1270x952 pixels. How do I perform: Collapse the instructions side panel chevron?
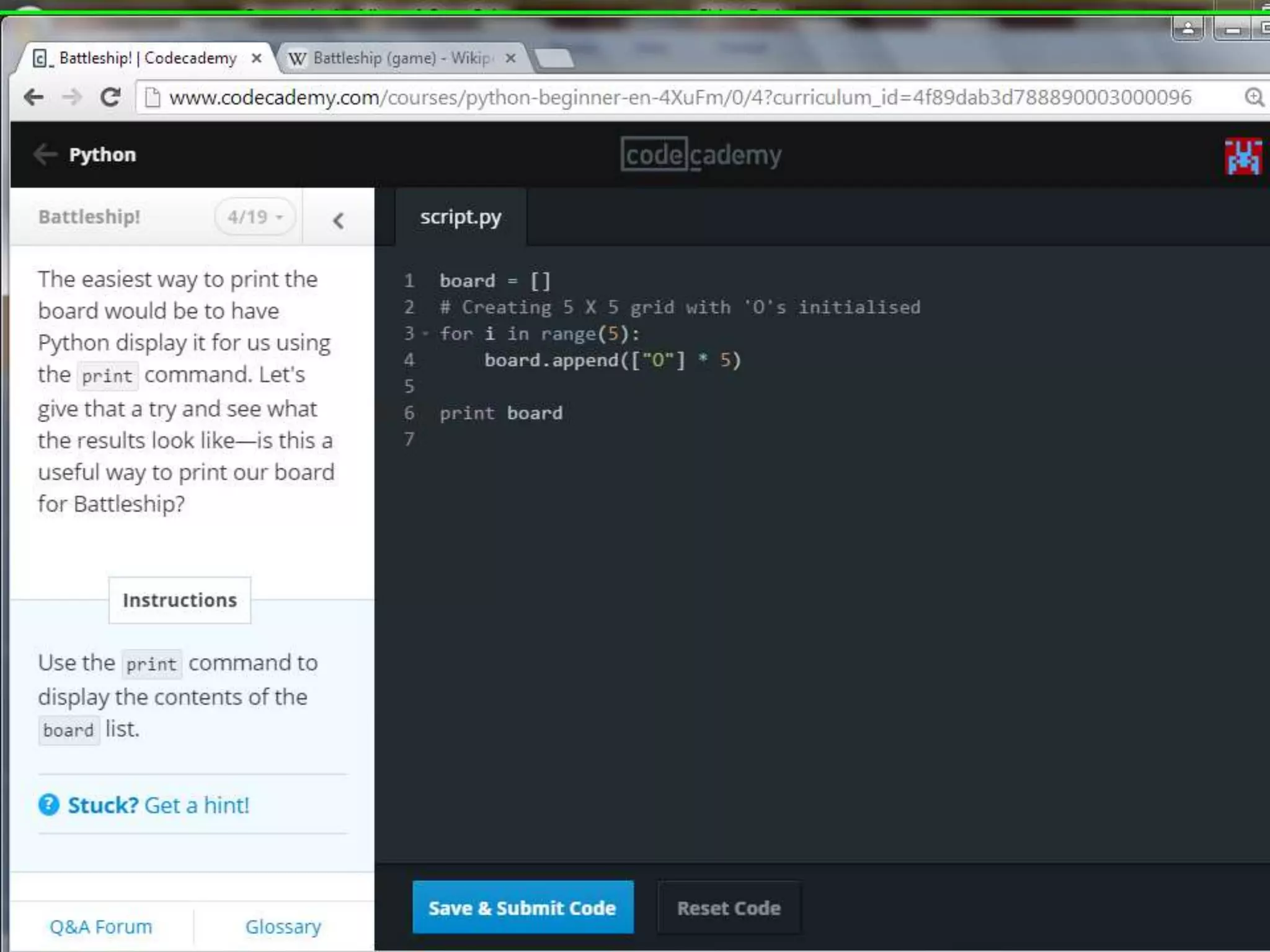click(338, 220)
